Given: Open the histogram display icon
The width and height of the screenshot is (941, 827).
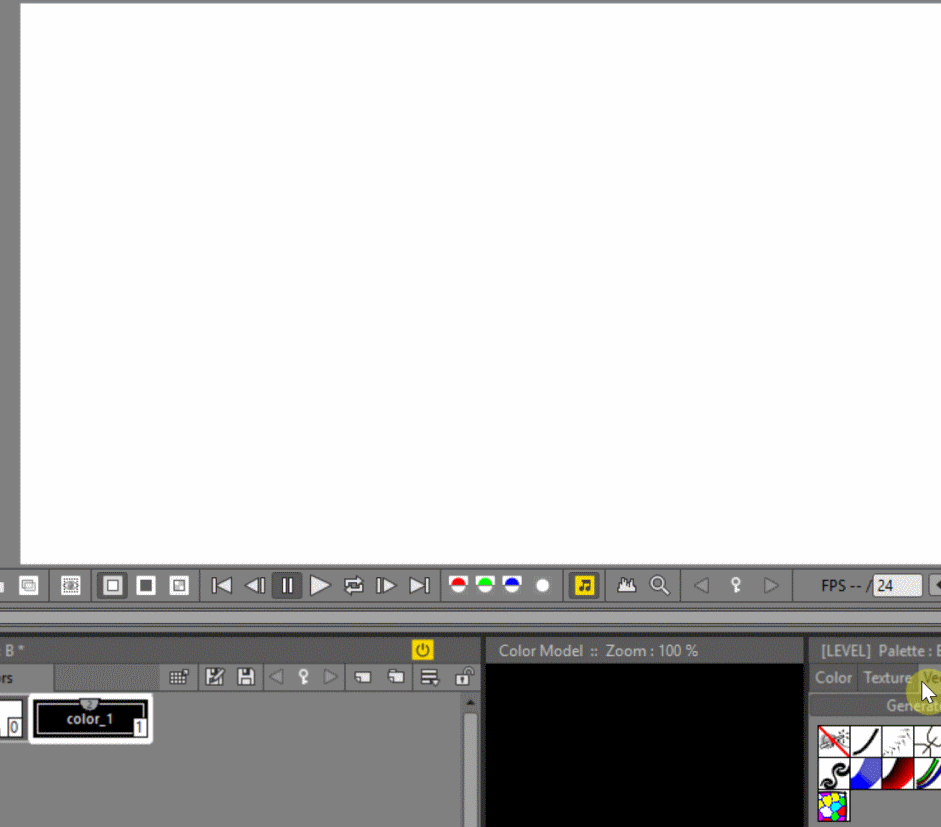Looking at the screenshot, I should click(627, 586).
